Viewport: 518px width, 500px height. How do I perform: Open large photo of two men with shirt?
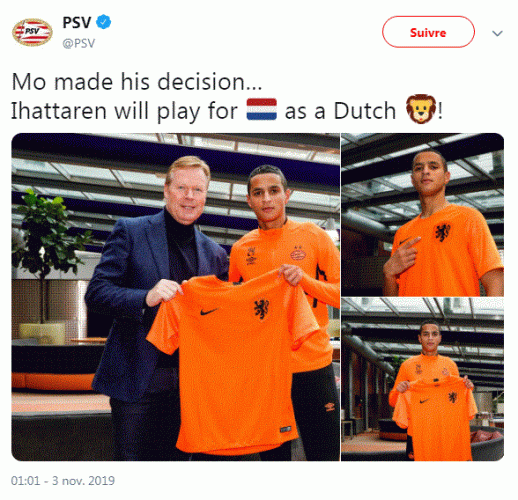pyautogui.click(x=176, y=297)
